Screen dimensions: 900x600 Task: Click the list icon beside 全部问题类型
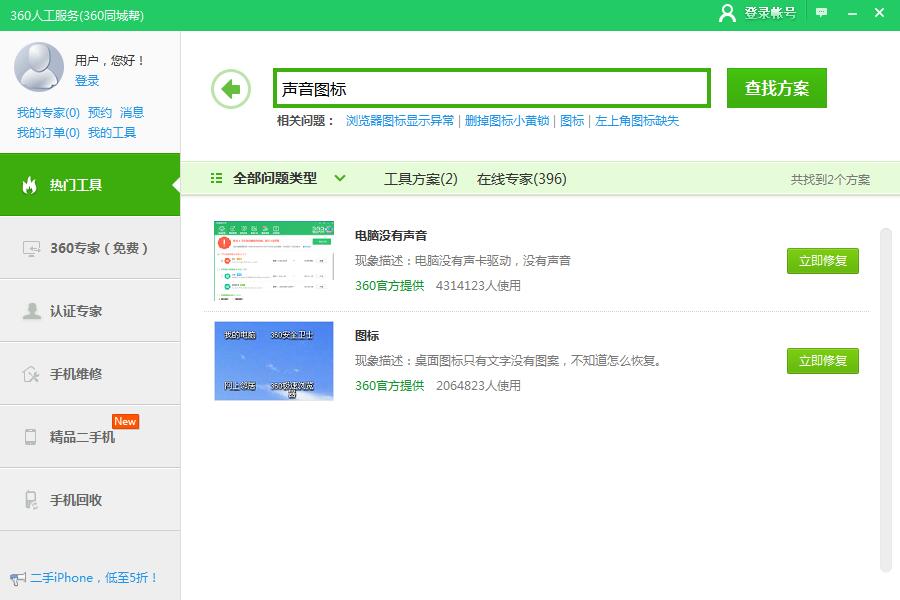216,179
